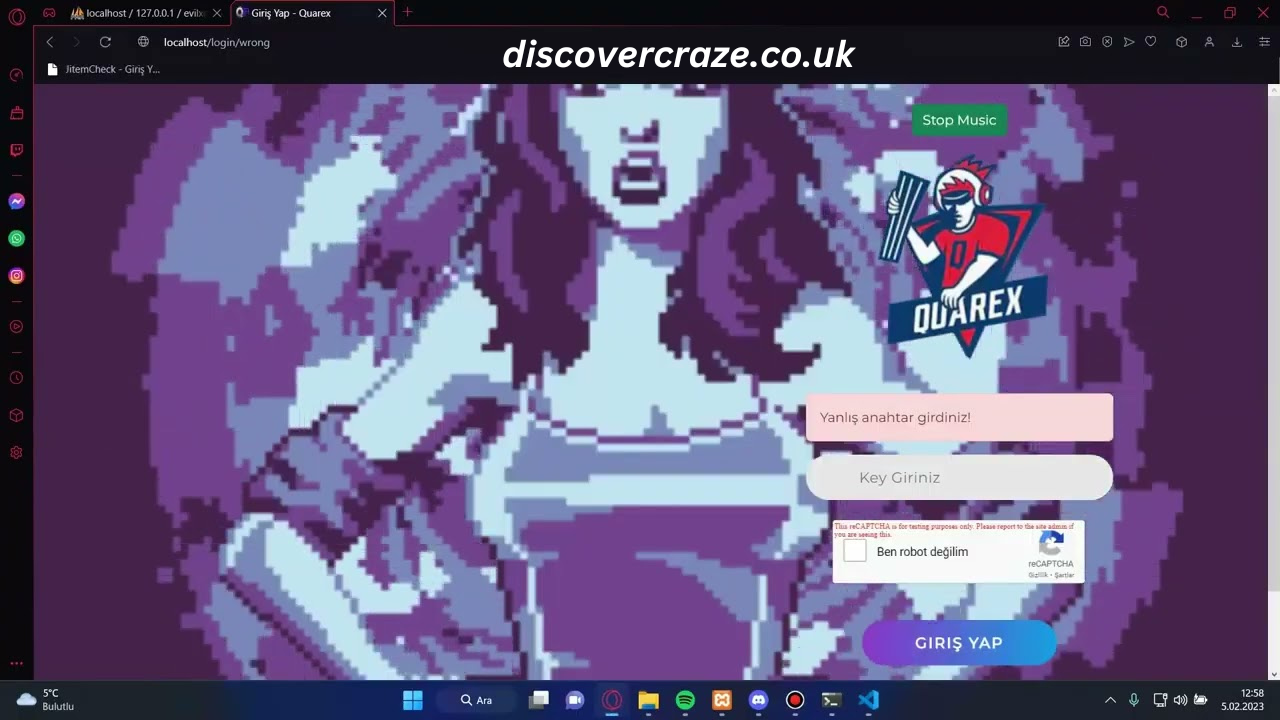The image size is (1280, 720).
Task: Open the volume control in the tray
Action: (x=1180, y=700)
